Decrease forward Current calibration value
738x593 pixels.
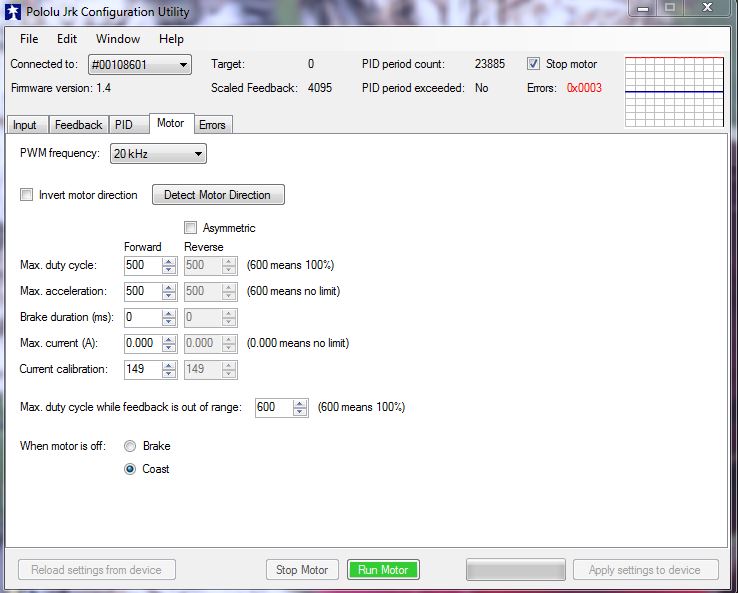[x=169, y=374]
